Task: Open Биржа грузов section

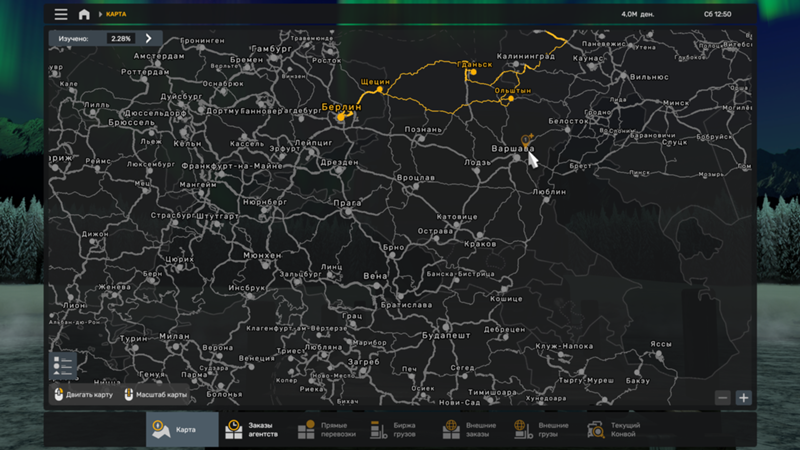Action: 395,429
